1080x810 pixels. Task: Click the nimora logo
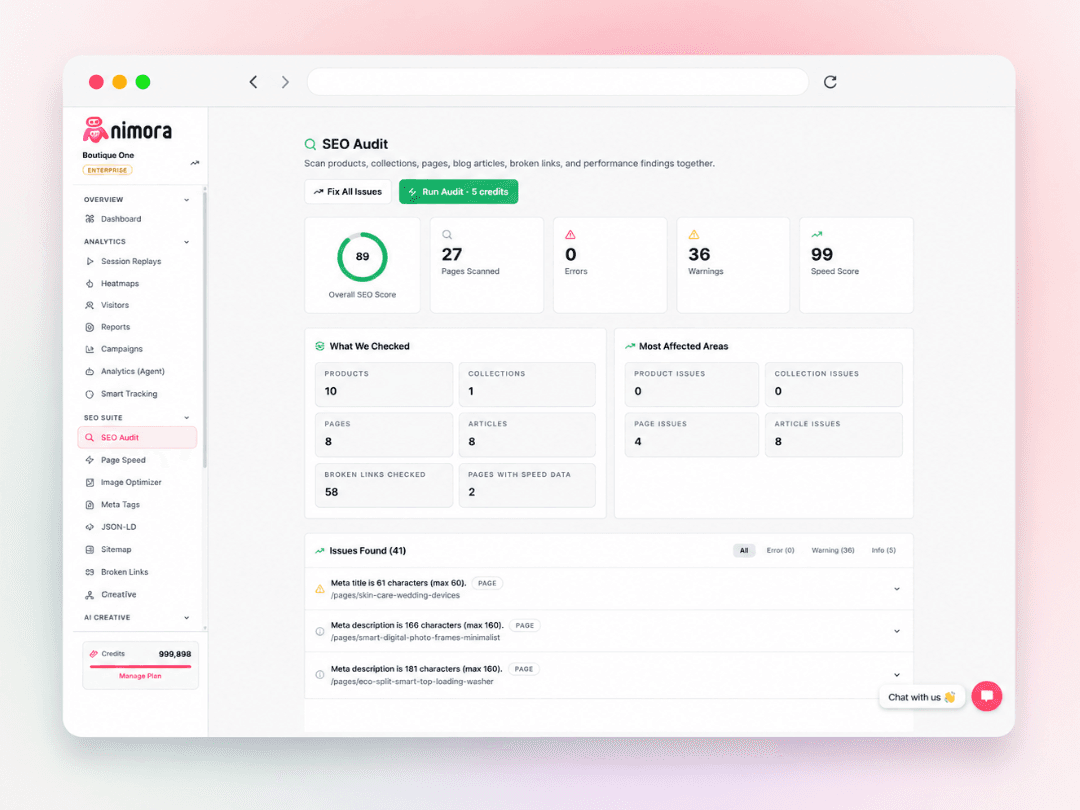(127, 129)
